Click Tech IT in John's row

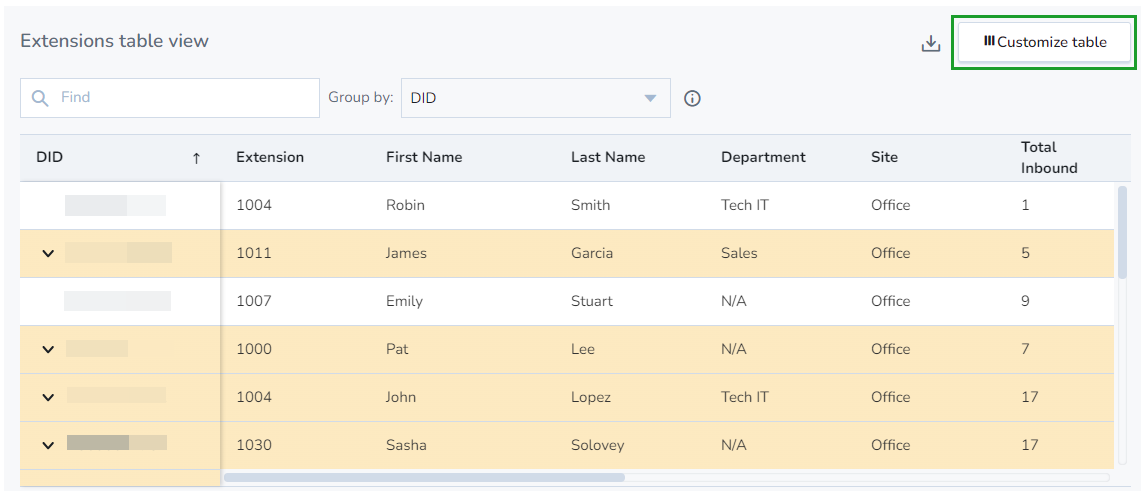[745, 397]
